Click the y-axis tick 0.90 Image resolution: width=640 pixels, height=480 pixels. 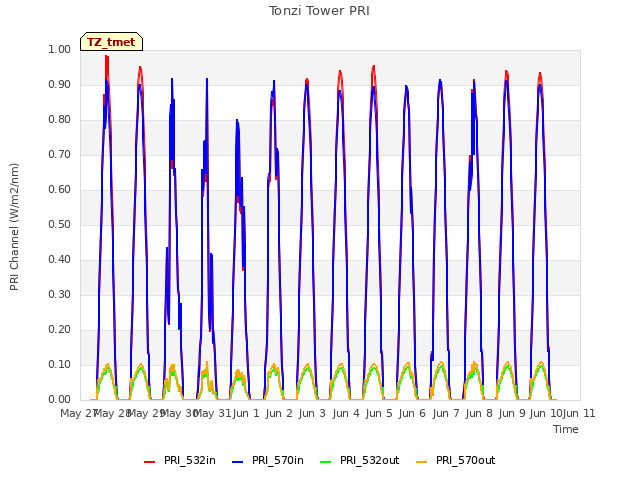coord(60,84)
